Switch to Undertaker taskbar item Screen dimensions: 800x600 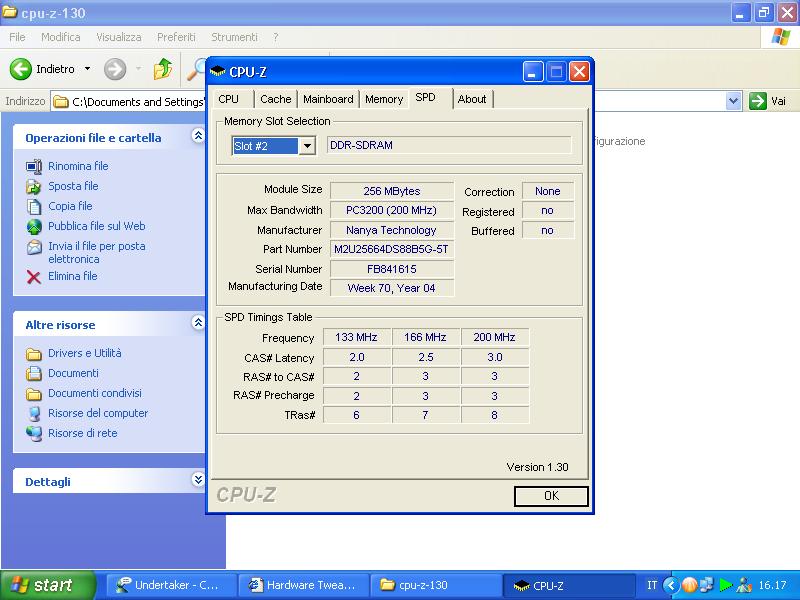[x=171, y=585]
